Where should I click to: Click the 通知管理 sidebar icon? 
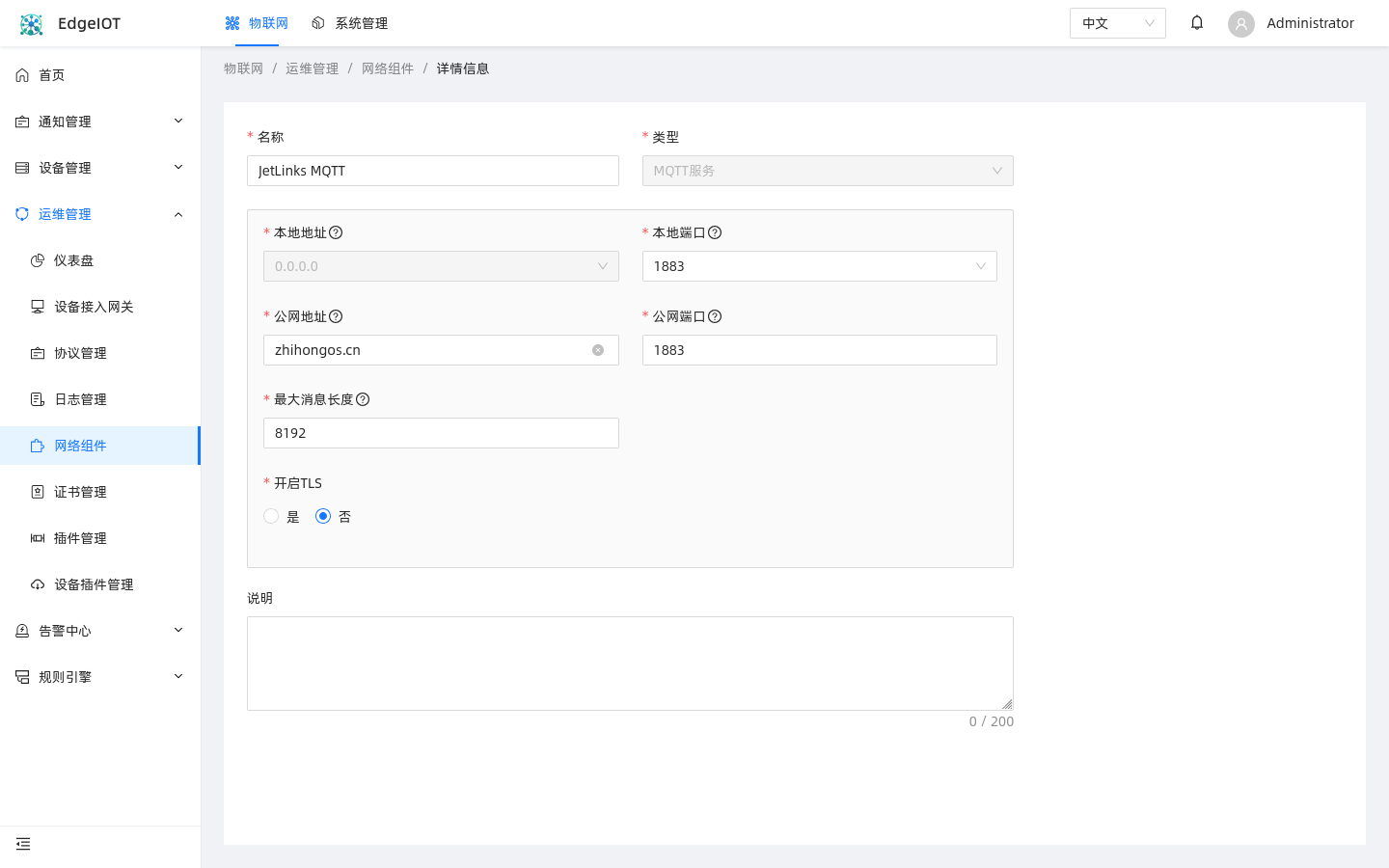[22, 122]
